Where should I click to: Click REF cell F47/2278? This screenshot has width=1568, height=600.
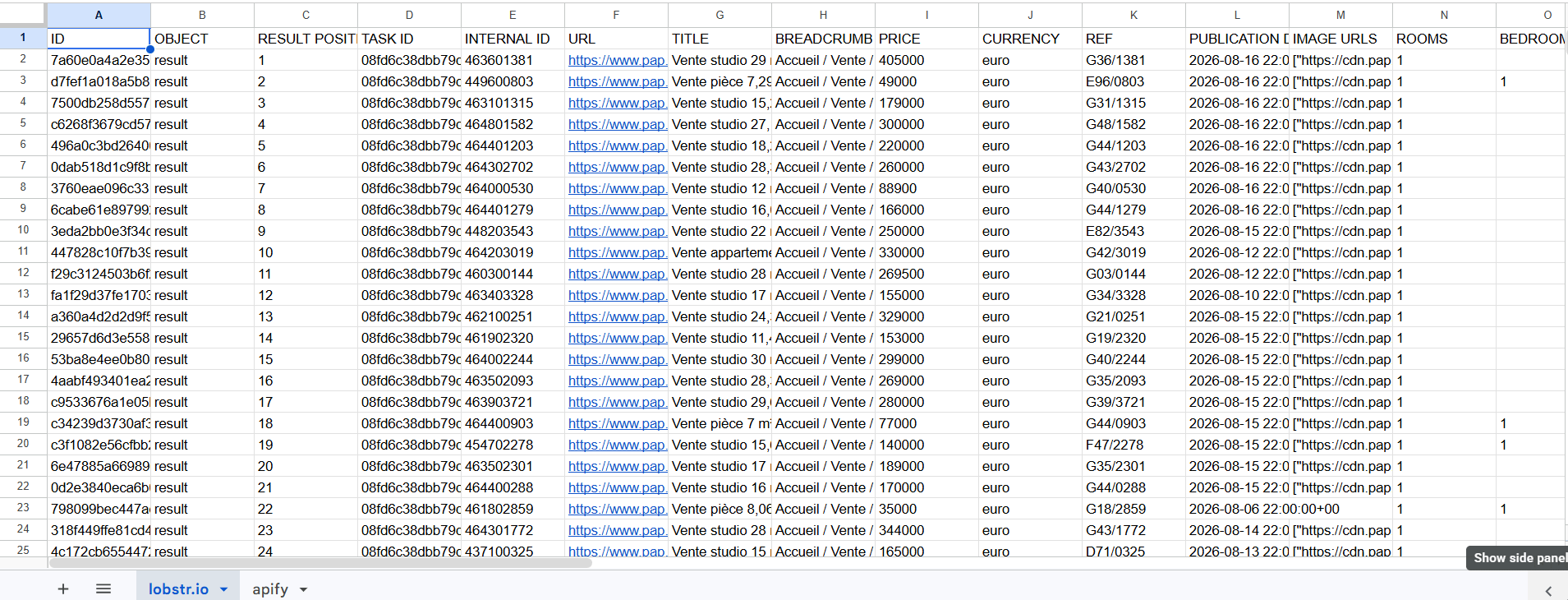click(1133, 445)
